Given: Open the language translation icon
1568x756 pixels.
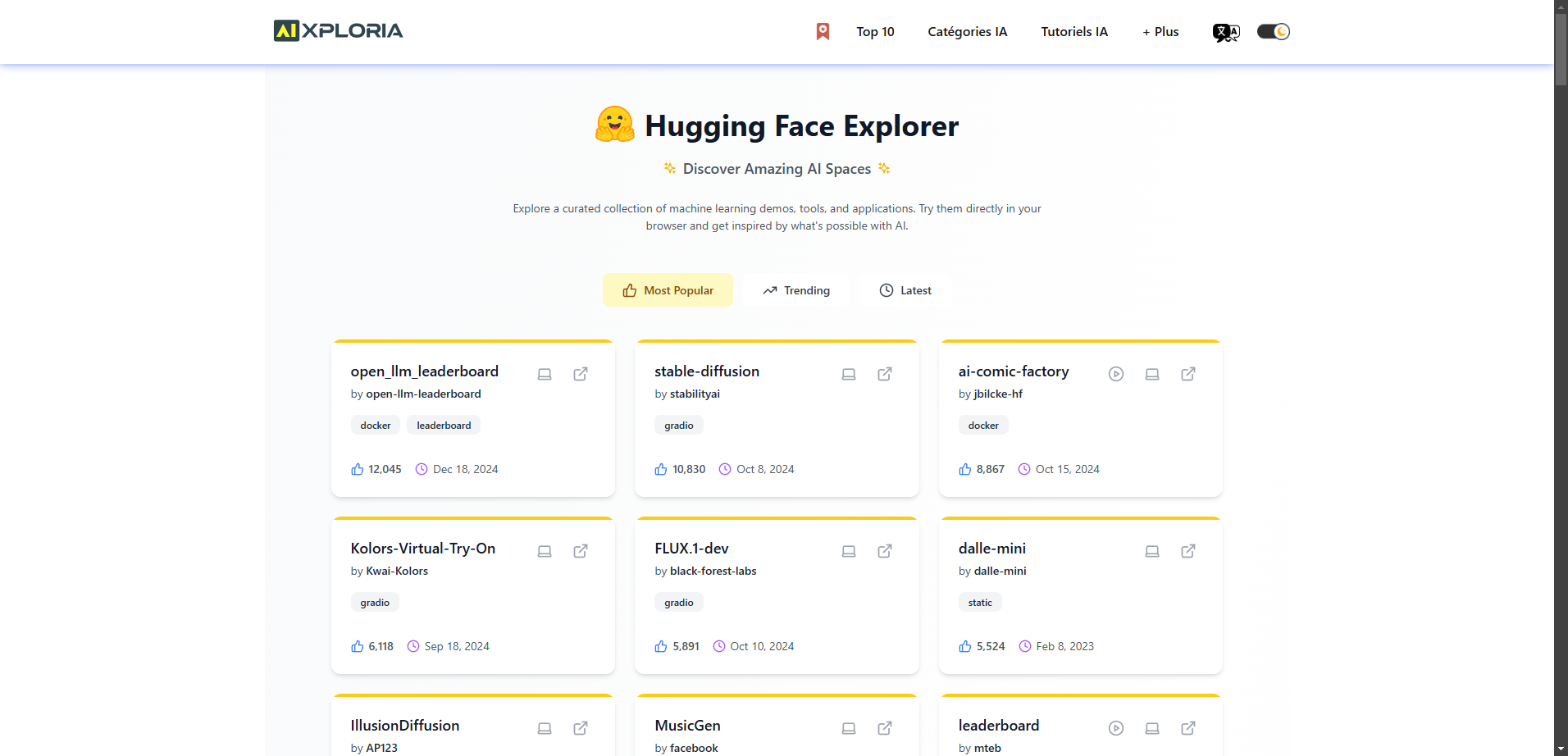Looking at the screenshot, I should [1226, 32].
